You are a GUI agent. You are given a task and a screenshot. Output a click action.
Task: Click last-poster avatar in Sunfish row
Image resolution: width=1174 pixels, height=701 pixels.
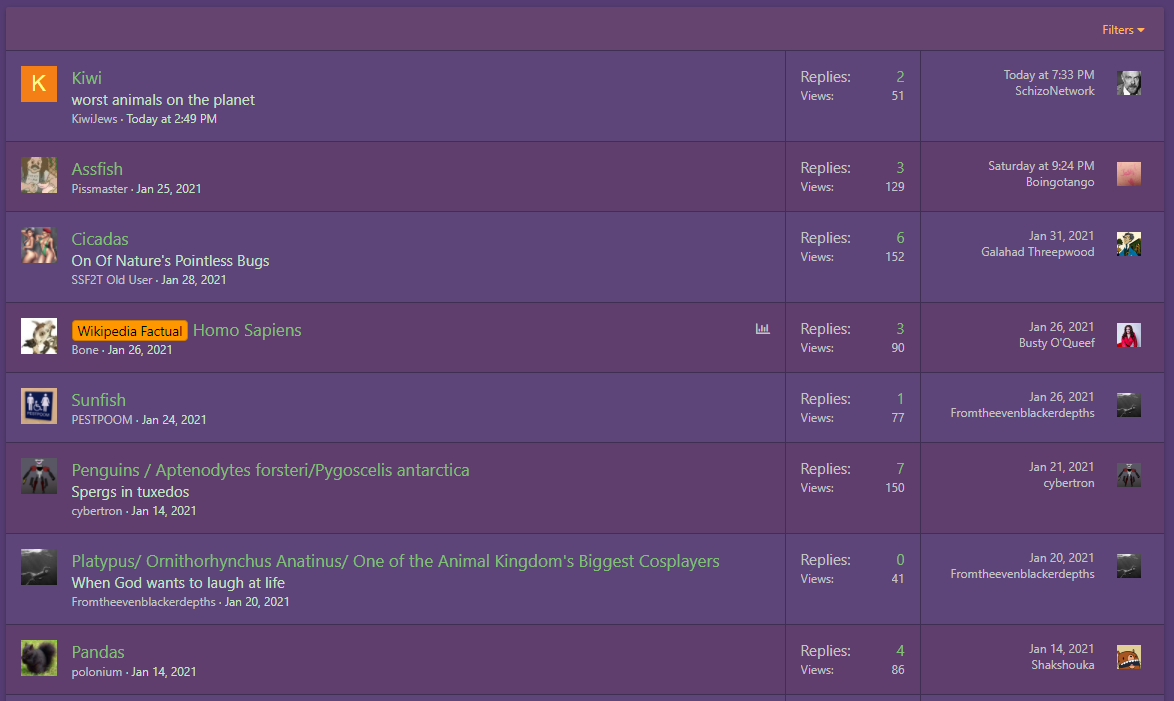[x=1129, y=405]
